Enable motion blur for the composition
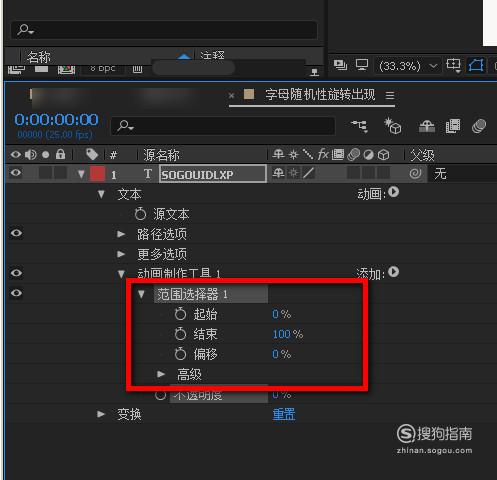This screenshot has width=497, height=480. click(479, 126)
